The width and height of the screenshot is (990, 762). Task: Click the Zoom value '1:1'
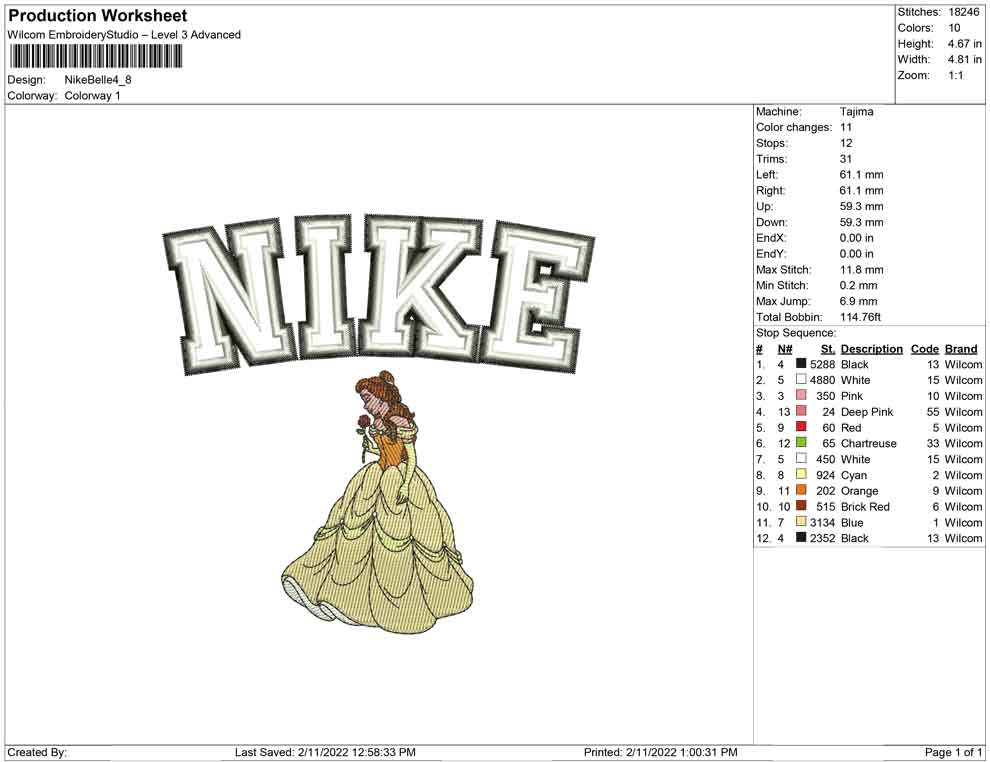(x=956, y=75)
